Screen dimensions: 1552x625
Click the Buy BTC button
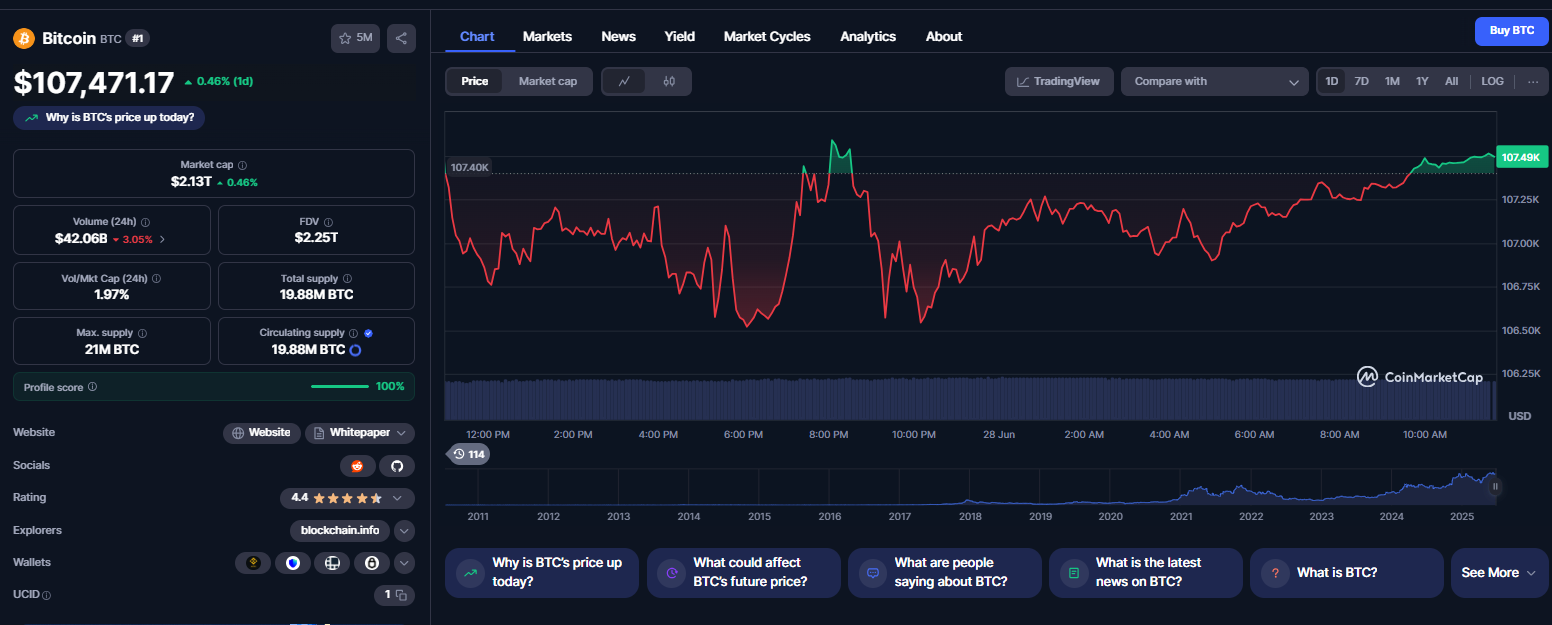(1511, 31)
